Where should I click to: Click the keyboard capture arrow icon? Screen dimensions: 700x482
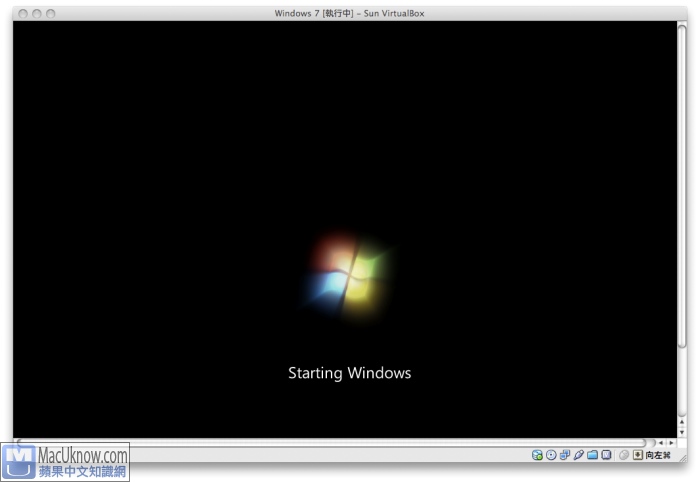[x=638, y=455]
